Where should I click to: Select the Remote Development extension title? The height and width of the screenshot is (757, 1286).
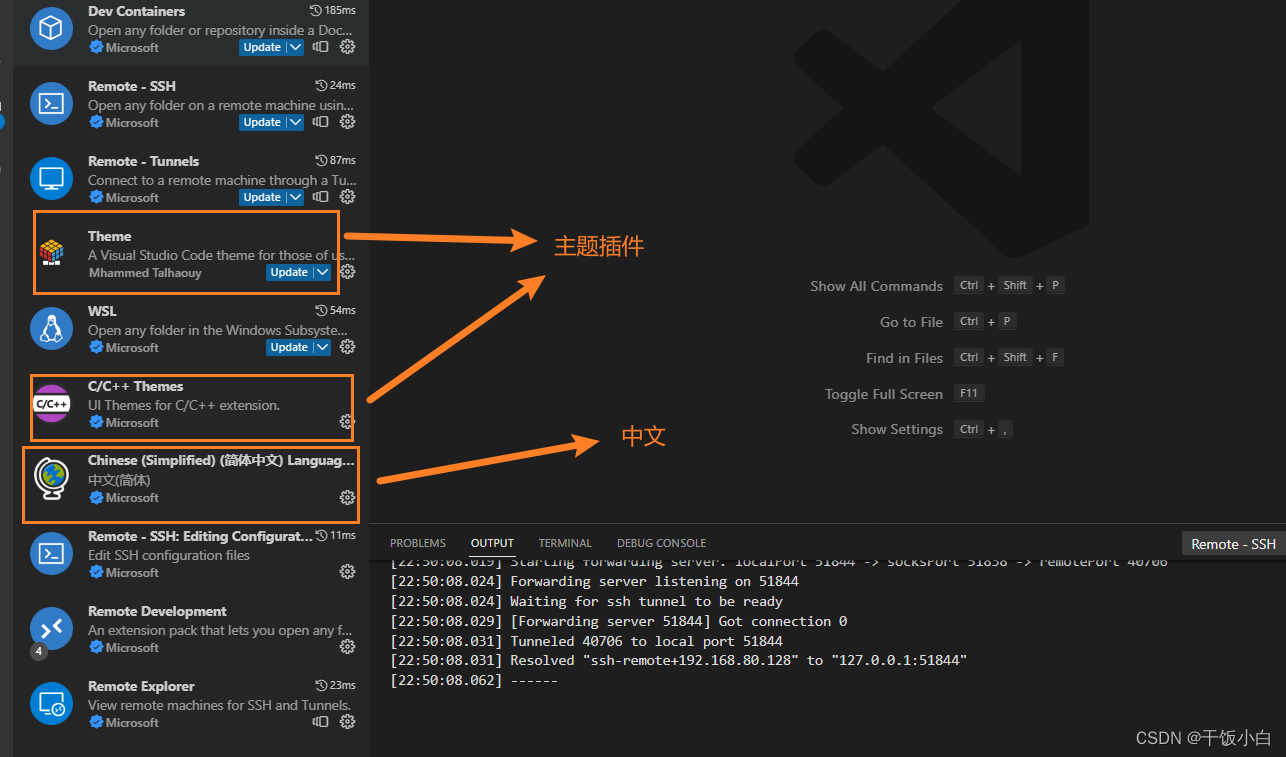click(157, 611)
